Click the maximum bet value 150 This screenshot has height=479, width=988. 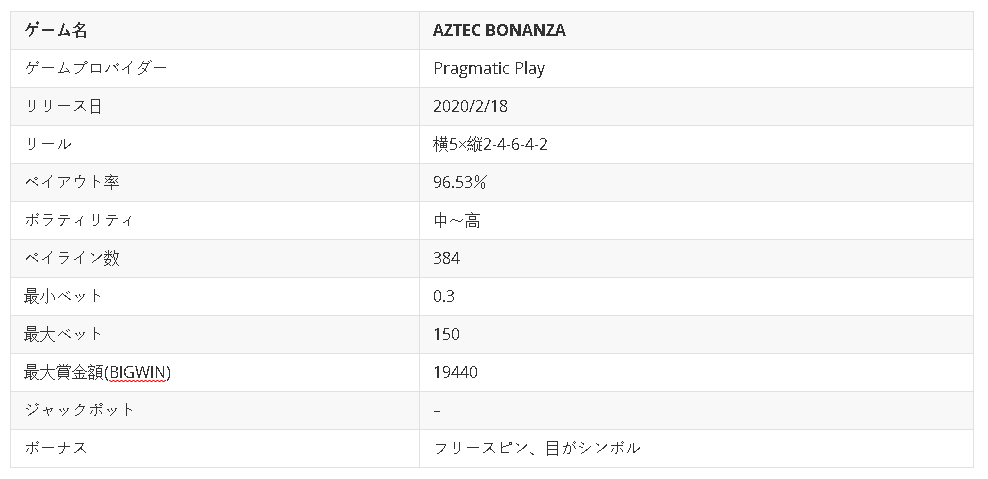click(446, 334)
